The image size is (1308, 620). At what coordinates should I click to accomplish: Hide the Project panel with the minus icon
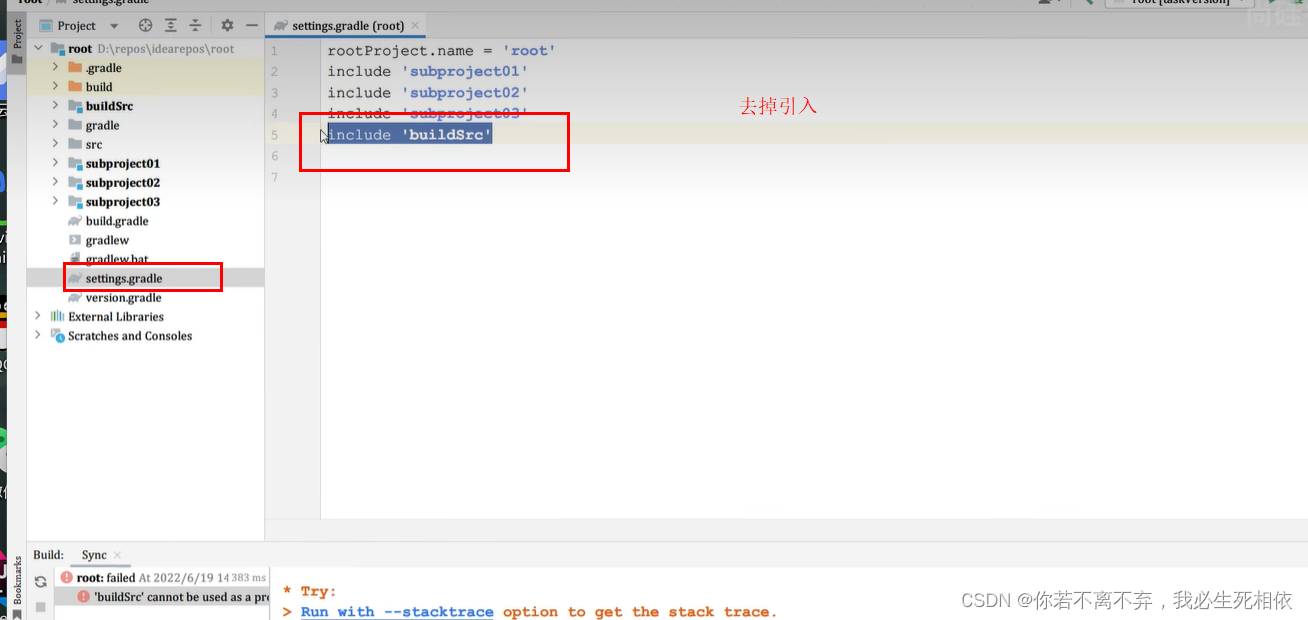pyautogui.click(x=251, y=25)
